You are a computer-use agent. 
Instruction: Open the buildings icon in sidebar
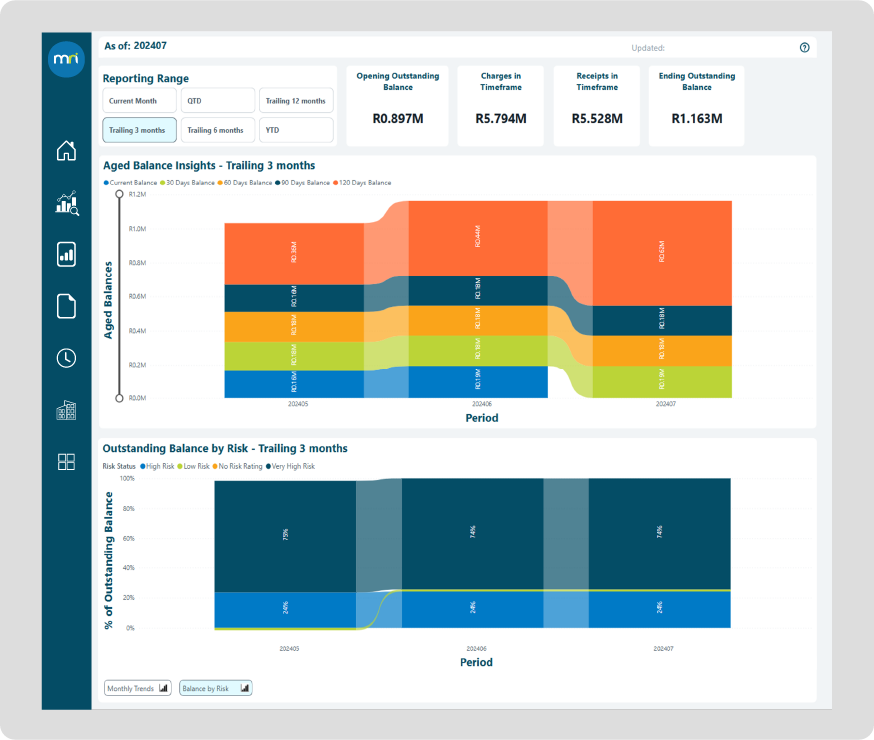[66, 410]
